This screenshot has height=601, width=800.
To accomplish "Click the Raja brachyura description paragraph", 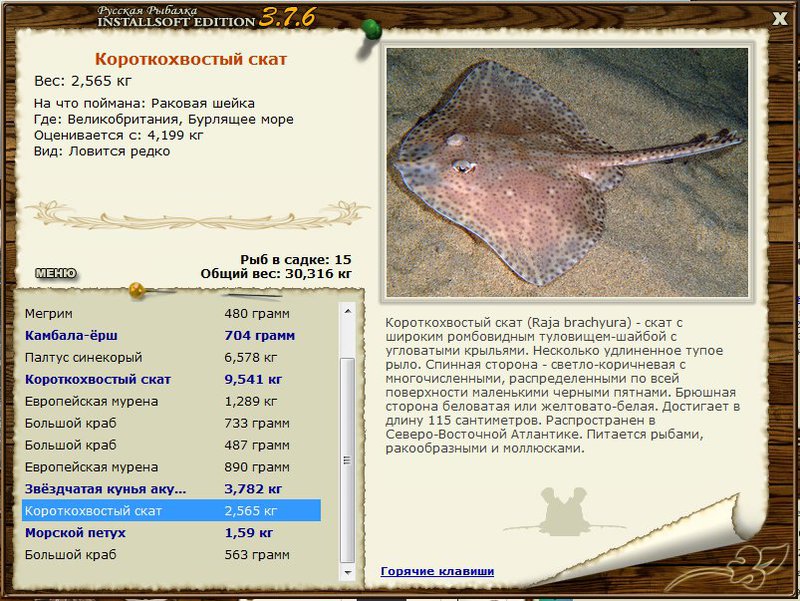I will [563, 385].
